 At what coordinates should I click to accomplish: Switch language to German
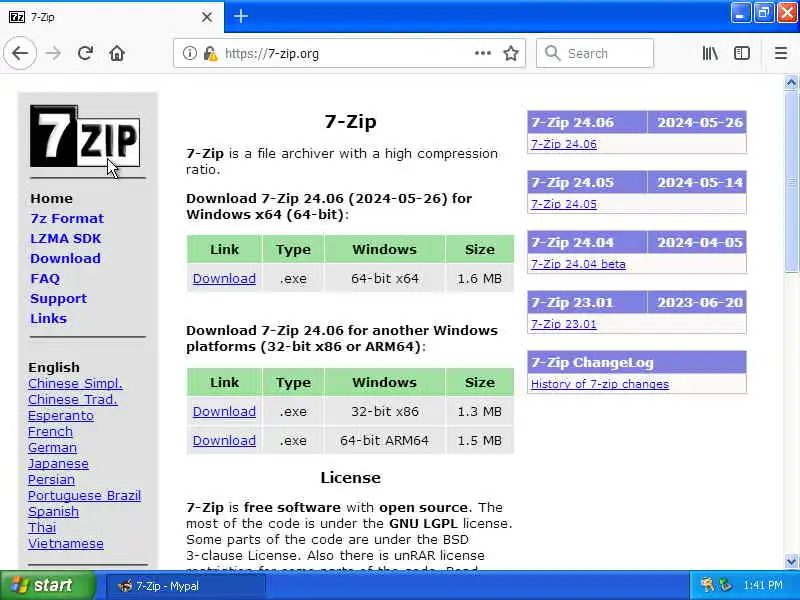(x=52, y=447)
